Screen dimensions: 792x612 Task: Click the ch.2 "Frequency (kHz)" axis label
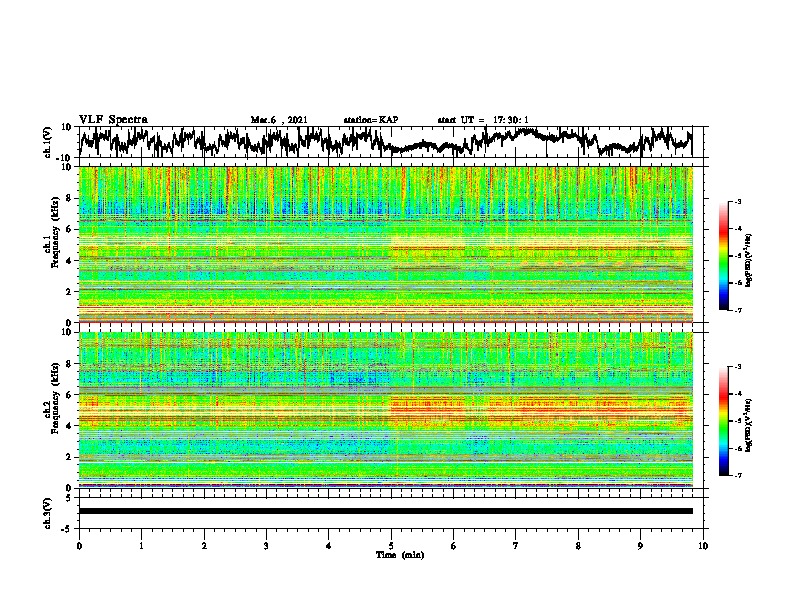pyautogui.click(x=55, y=398)
